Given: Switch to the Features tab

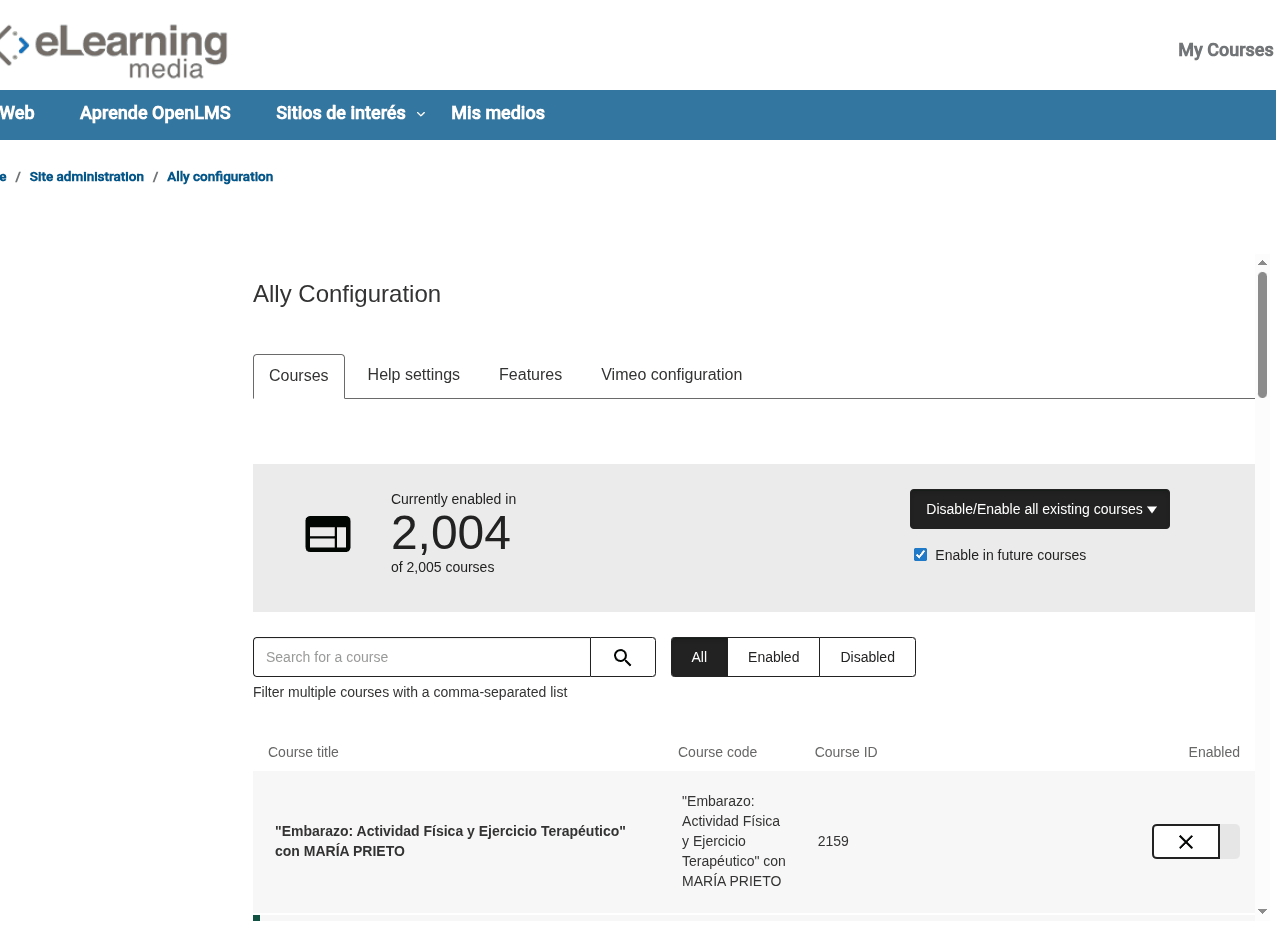Looking at the screenshot, I should pos(530,375).
